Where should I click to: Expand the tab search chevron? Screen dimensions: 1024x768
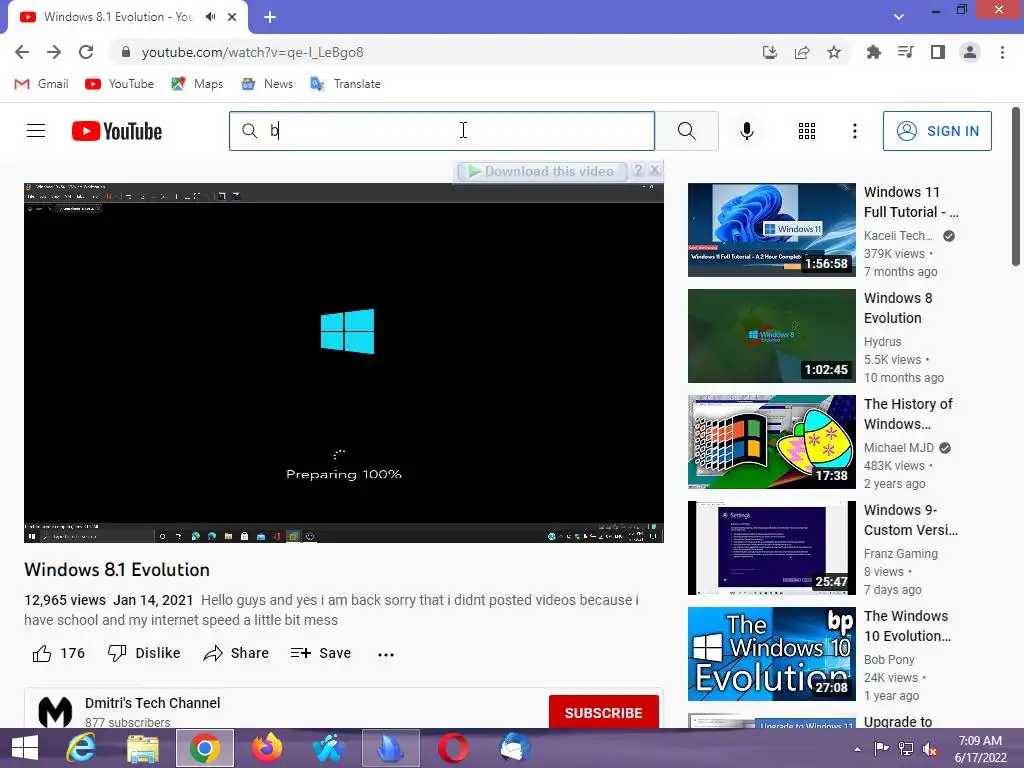[x=899, y=17]
